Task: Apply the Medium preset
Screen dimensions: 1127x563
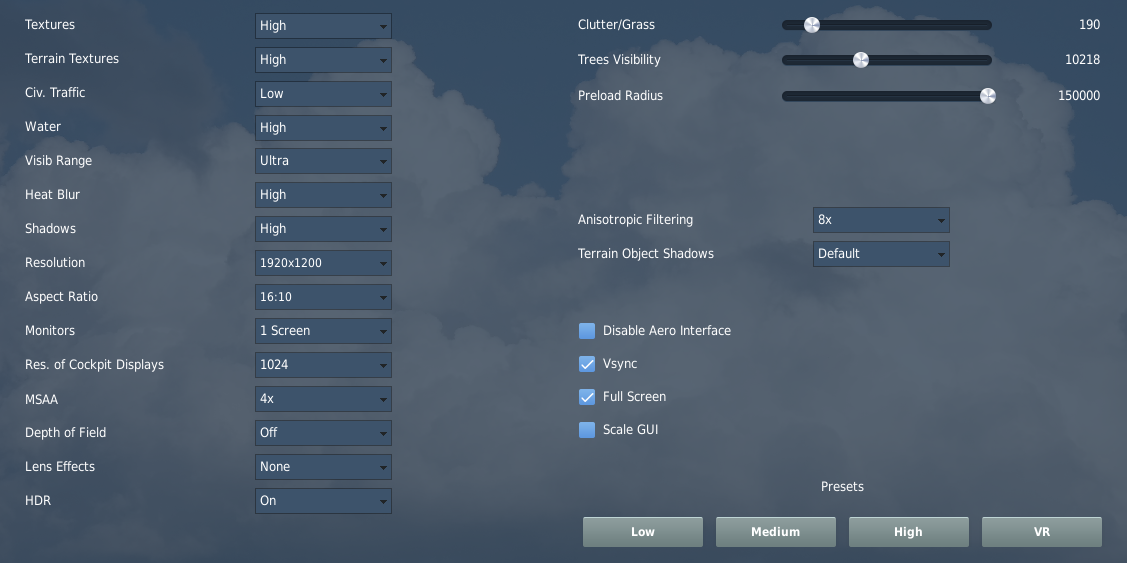Action: [x=776, y=532]
